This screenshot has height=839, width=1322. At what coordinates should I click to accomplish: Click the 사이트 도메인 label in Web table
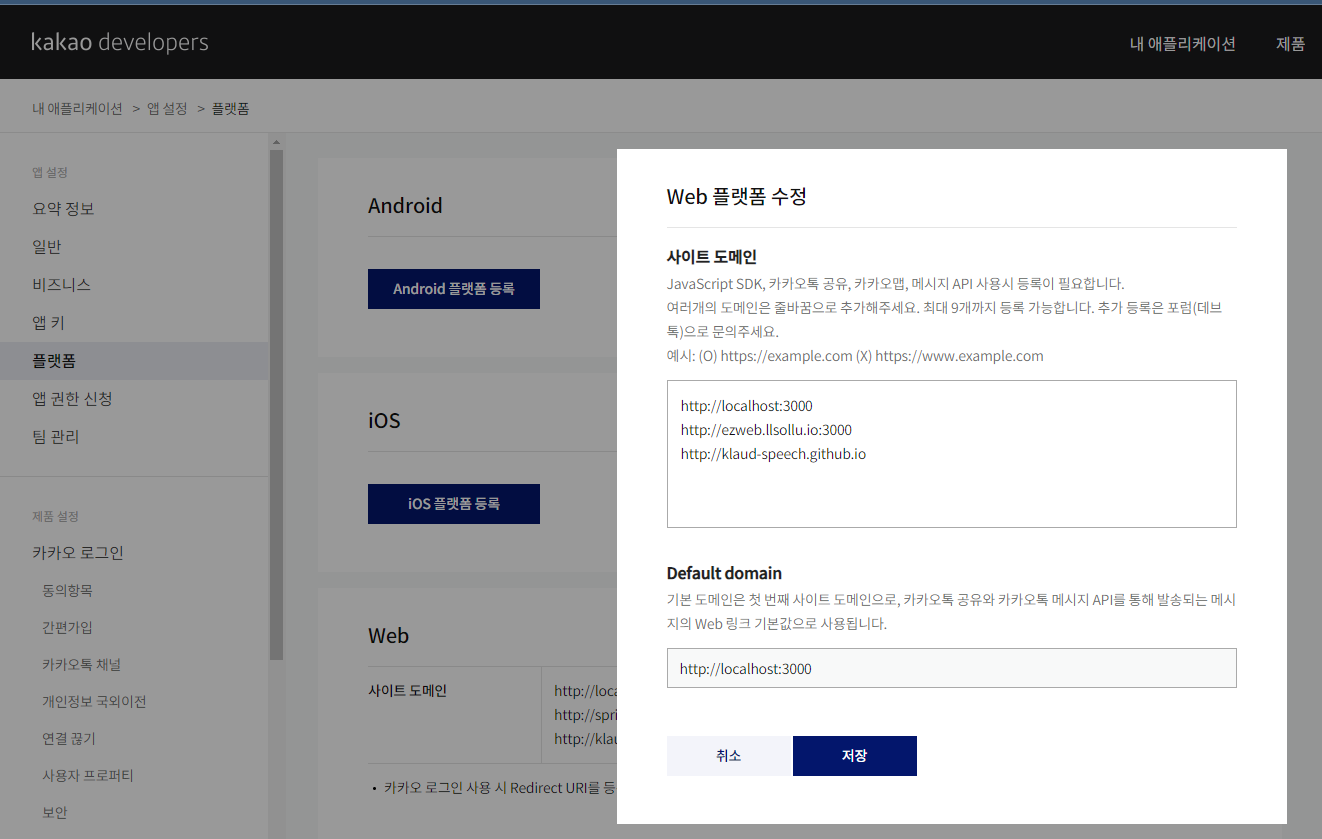(408, 691)
